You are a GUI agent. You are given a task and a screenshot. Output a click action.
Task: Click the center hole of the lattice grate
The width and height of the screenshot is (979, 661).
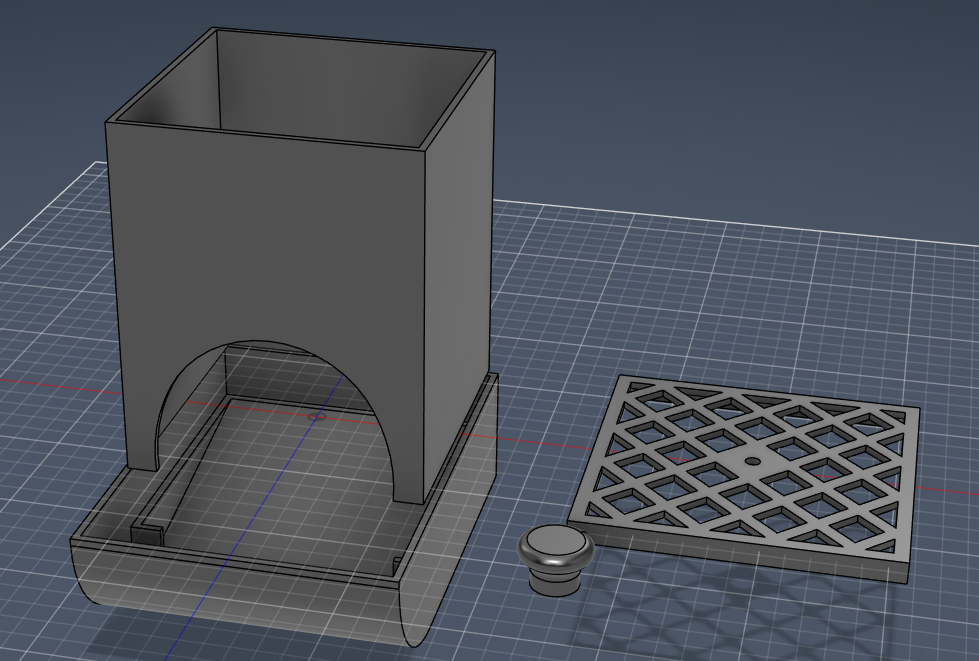pyautogui.click(x=753, y=462)
